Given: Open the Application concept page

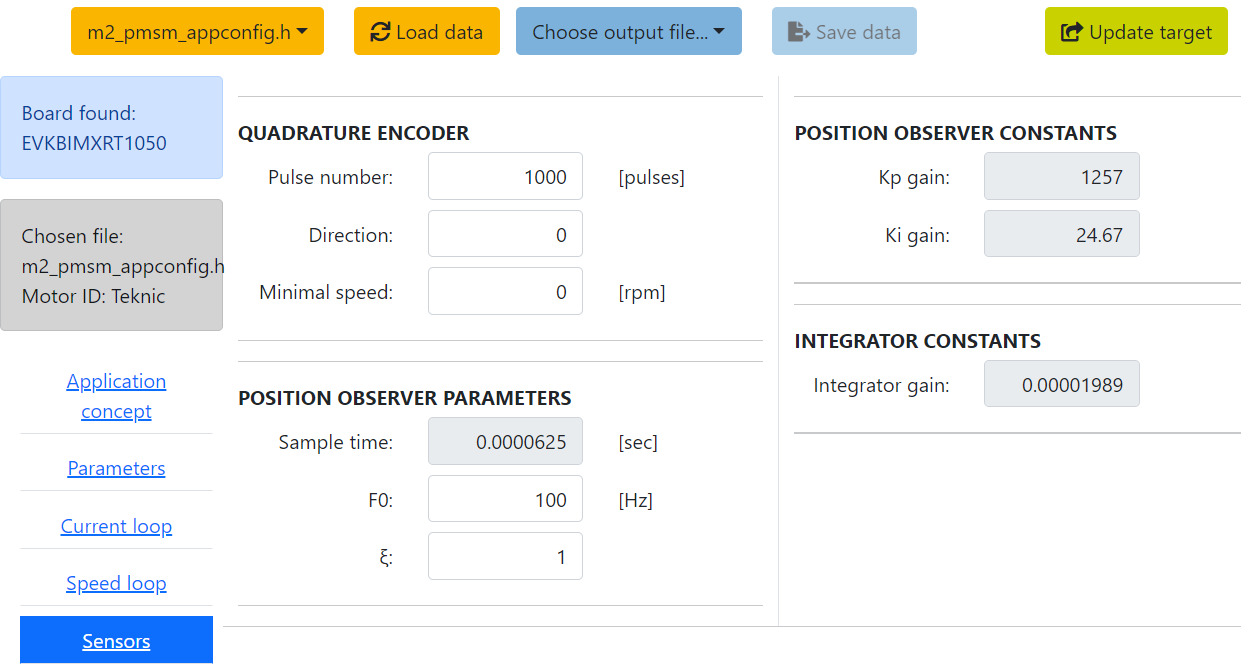Looking at the screenshot, I should click(116, 396).
